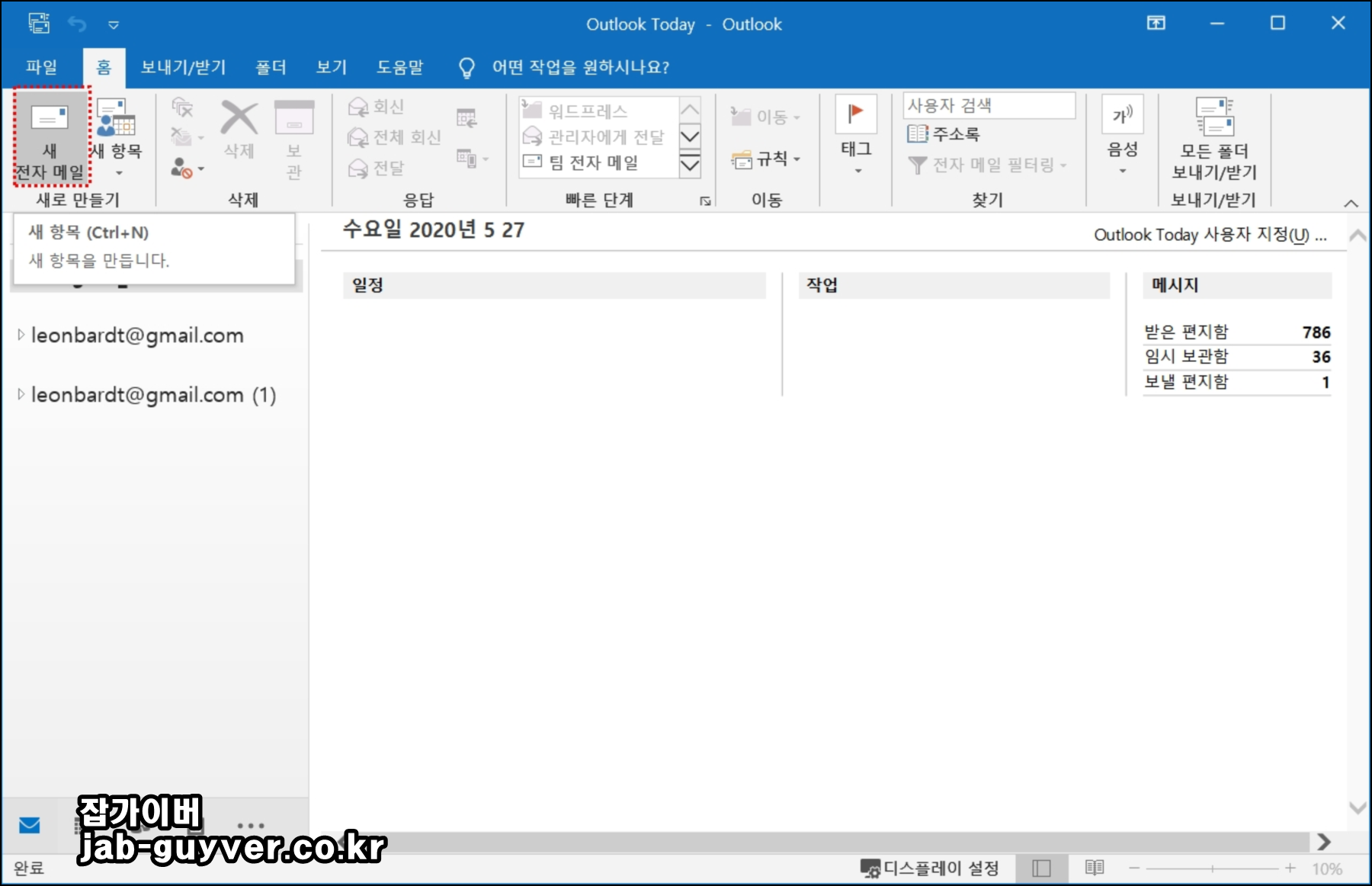Open the 보낼 편지함 folder link

[1187, 381]
